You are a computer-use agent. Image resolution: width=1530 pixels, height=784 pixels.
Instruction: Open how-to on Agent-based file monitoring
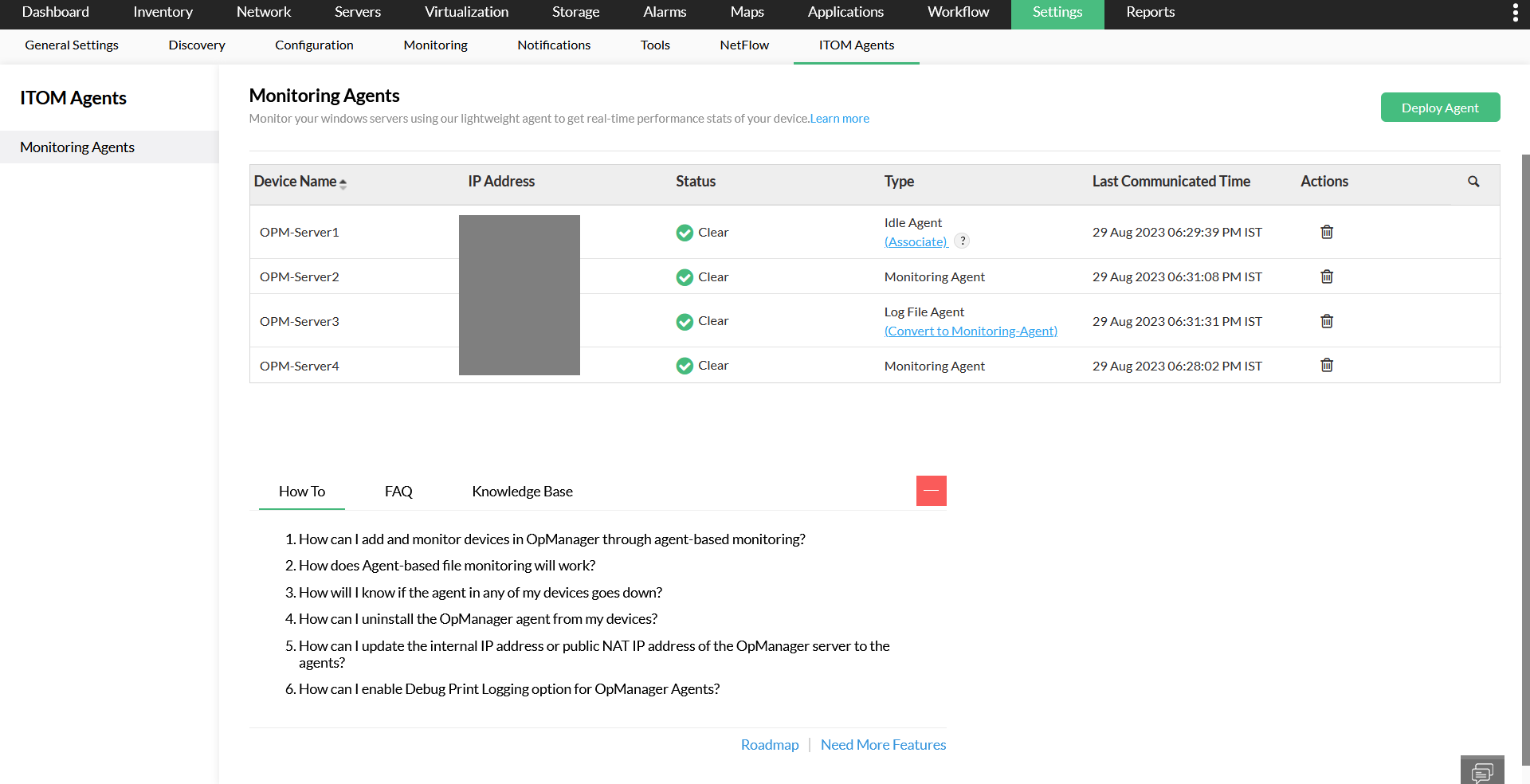coord(447,566)
